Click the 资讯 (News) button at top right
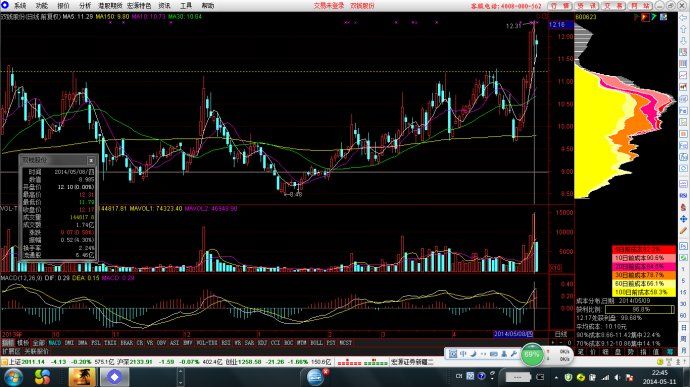Viewport: 690px width, 387px height. (x=587, y=6)
